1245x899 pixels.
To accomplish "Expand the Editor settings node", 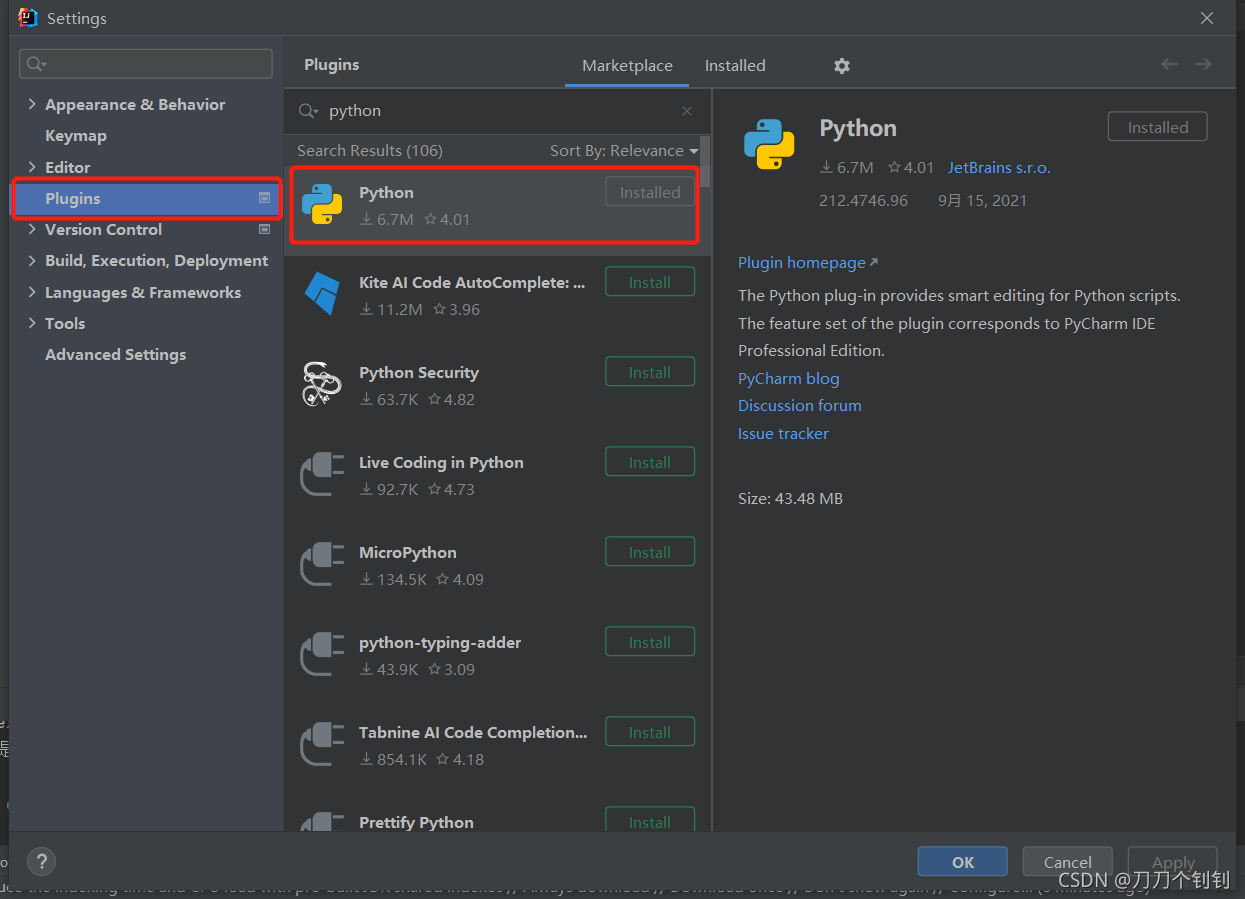I will [32, 167].
